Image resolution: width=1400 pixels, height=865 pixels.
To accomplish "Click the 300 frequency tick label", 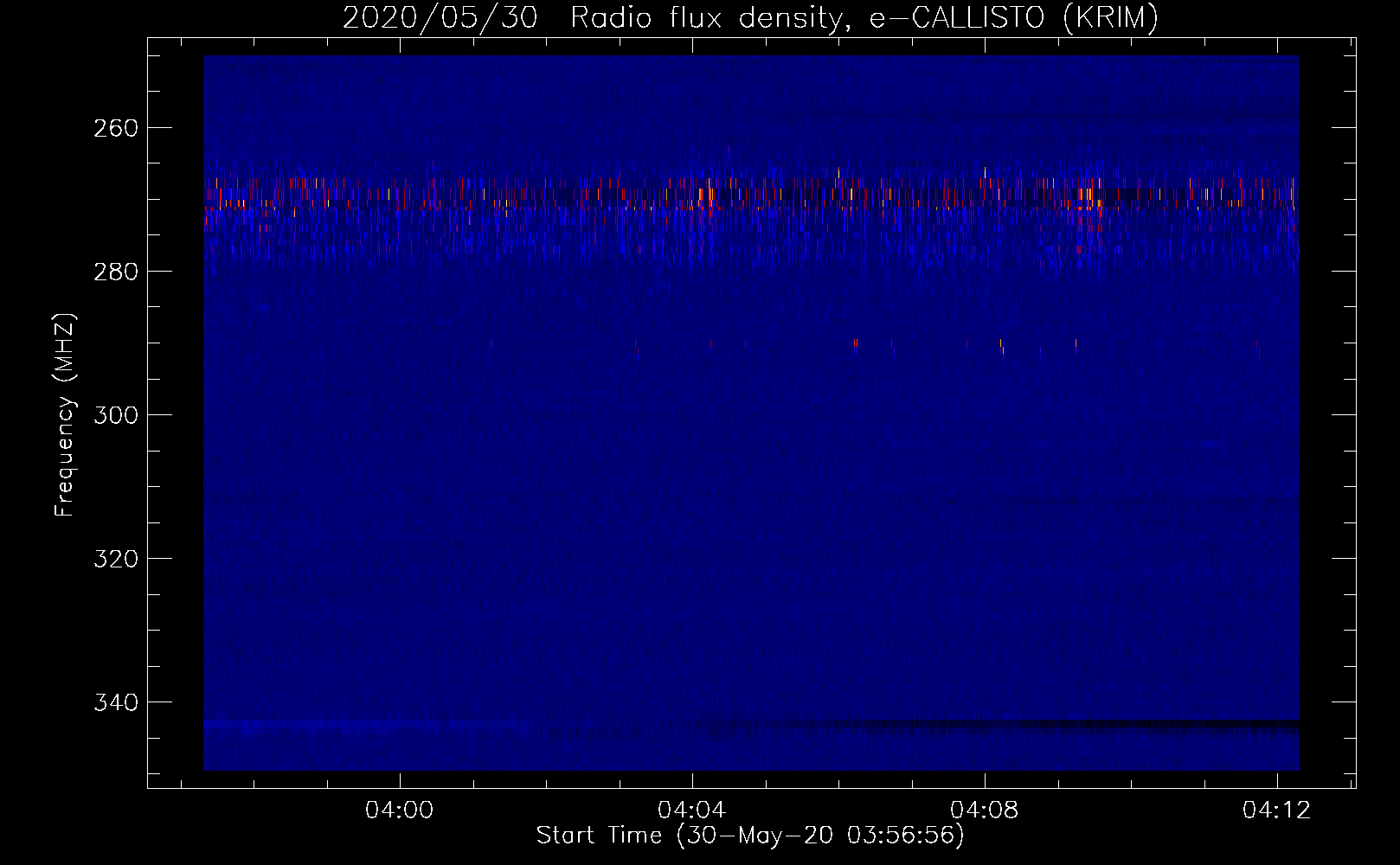I will point(115,415).
